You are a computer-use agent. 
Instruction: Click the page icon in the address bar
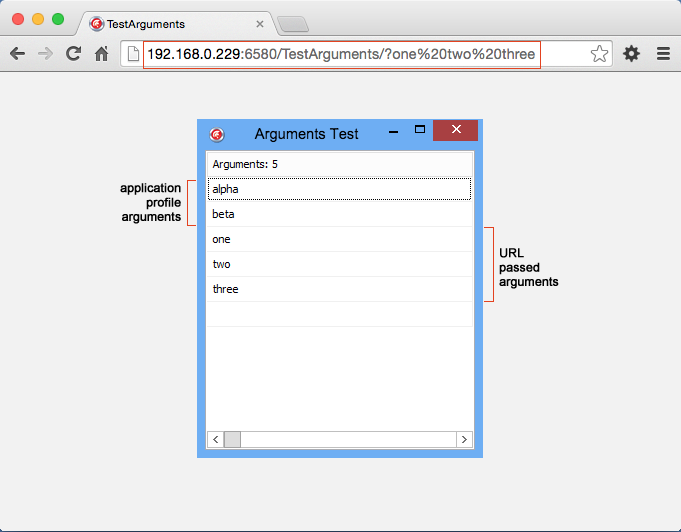click(133, 54)
